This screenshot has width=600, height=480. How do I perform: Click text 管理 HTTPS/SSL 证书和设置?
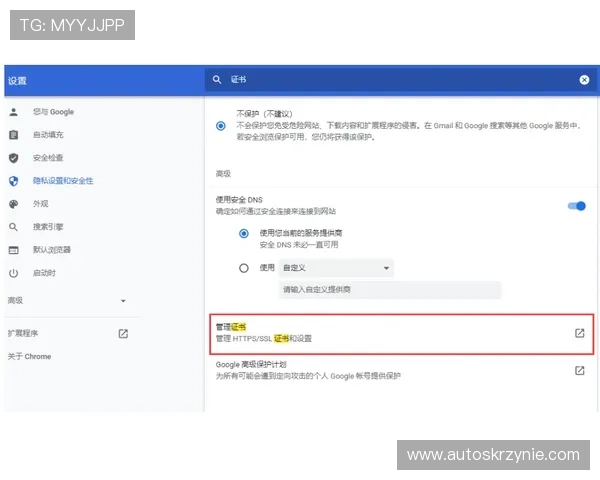[x=264, y=338]
